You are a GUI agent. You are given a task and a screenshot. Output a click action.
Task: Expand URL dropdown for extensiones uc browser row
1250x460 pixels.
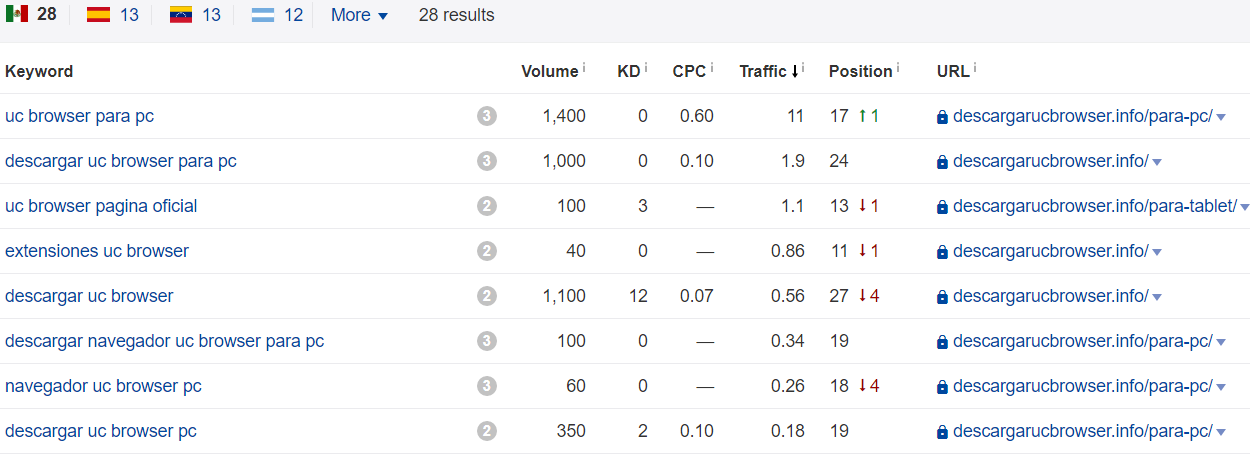[x=1157, y=252]
